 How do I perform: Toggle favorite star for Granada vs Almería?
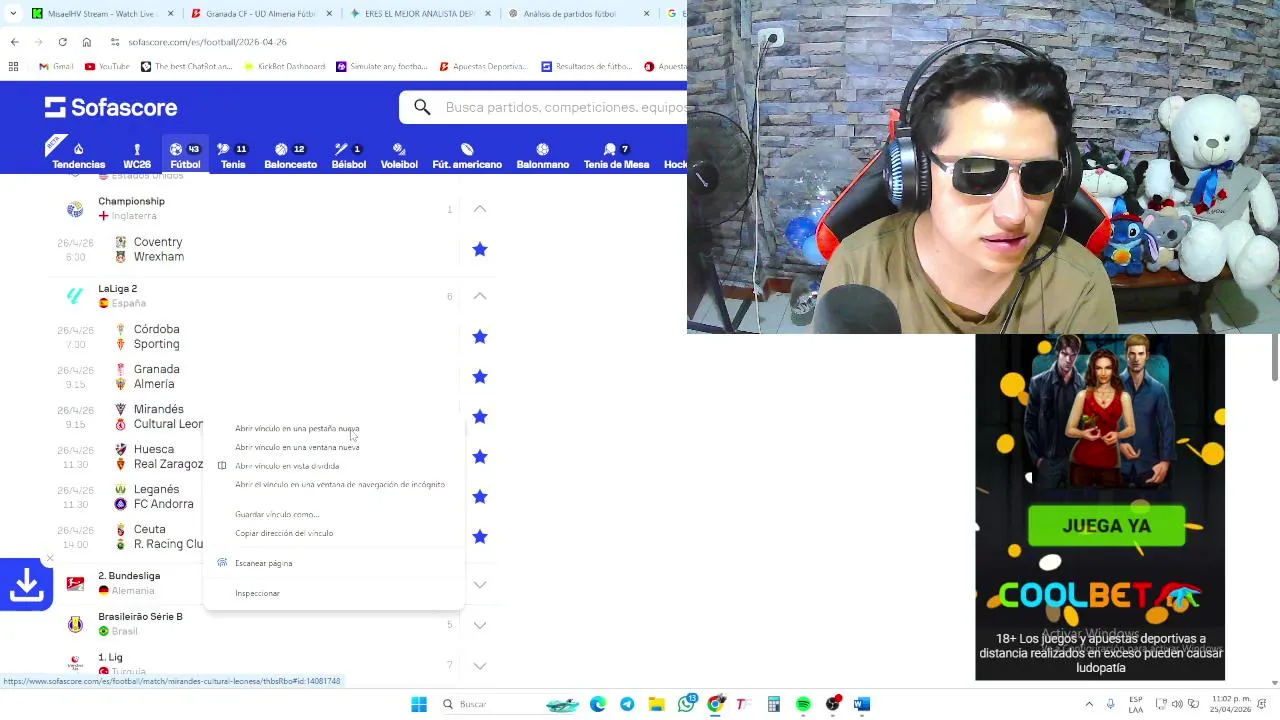tap(480, 377)
